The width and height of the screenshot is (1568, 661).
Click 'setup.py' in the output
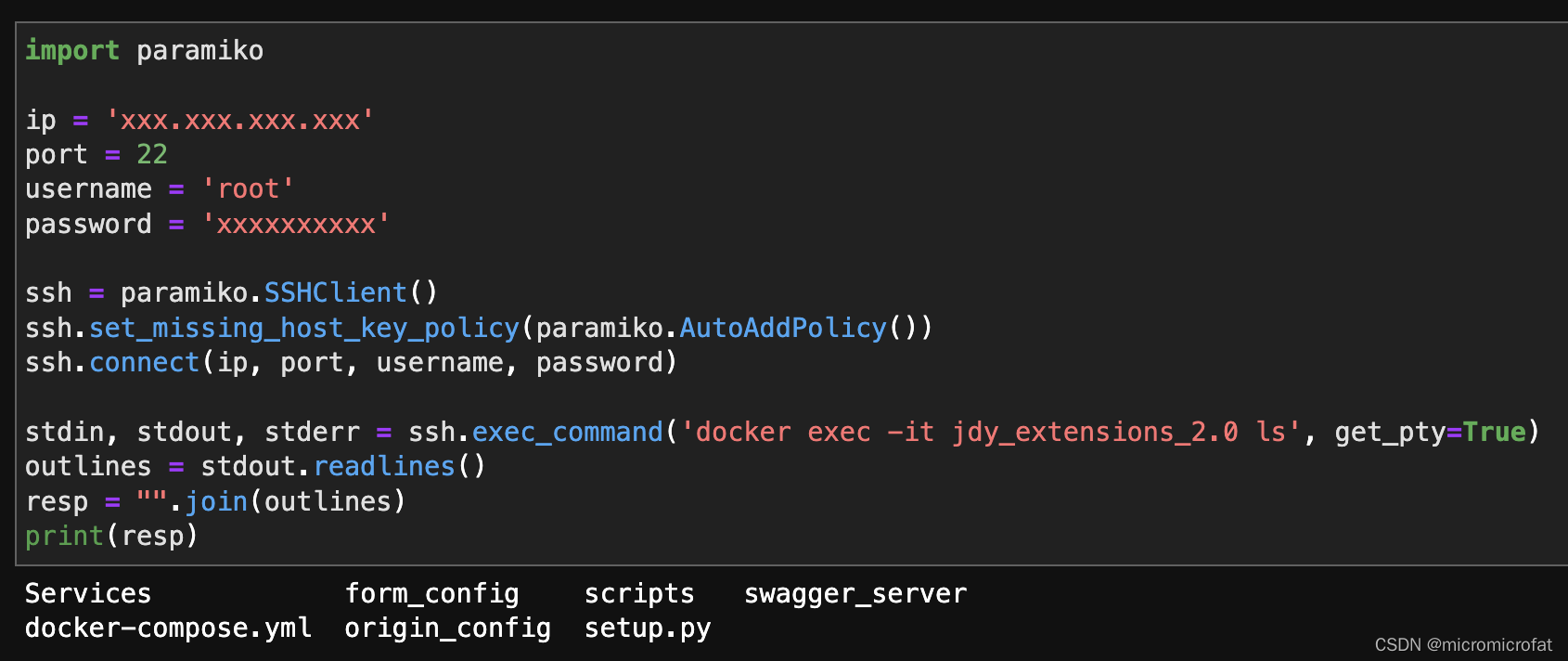[648, 629]
